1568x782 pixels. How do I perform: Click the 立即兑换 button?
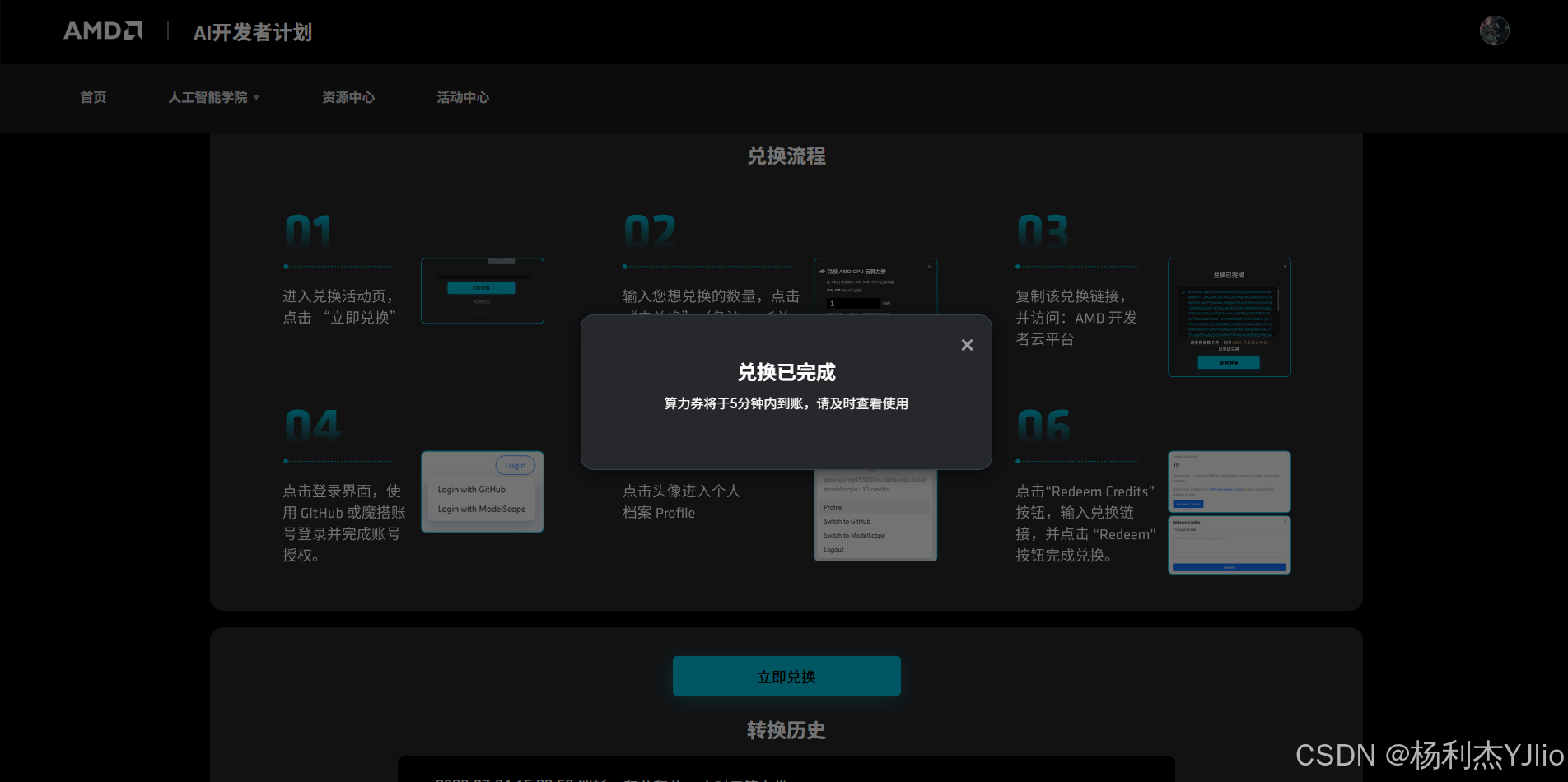click(x=786, y=676)
